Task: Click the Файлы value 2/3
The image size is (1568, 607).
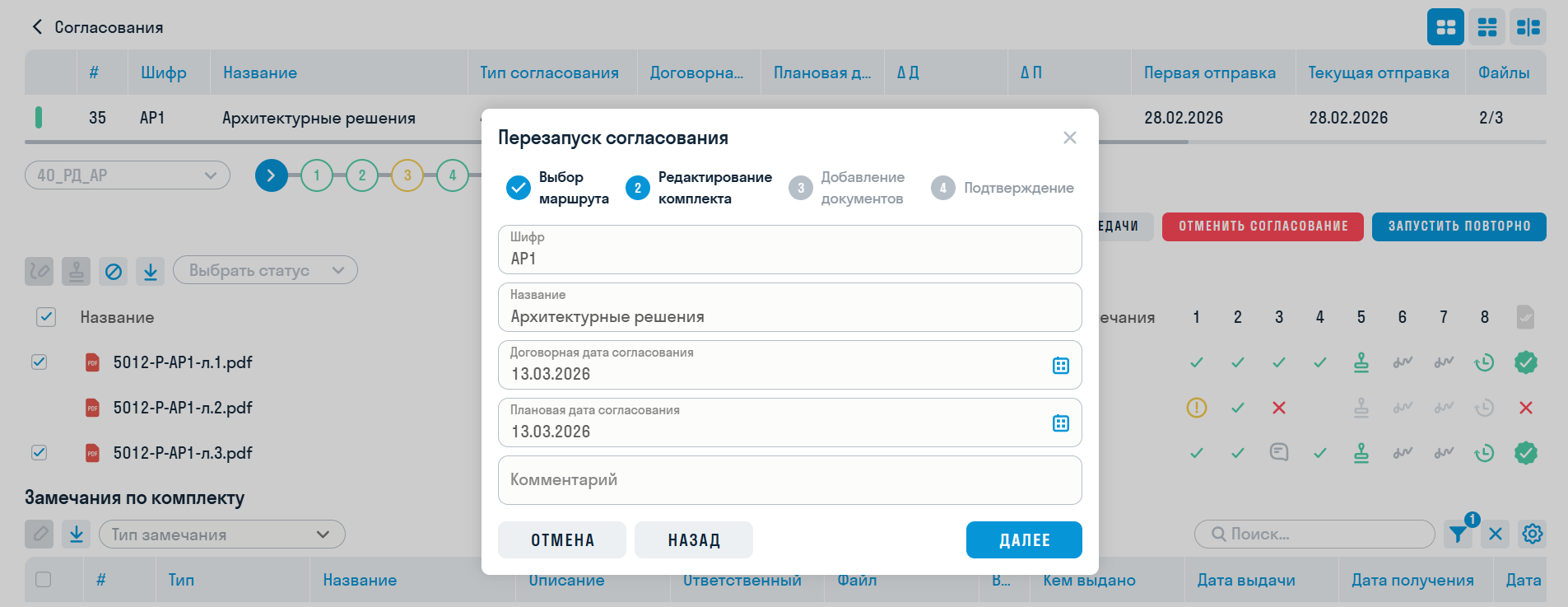Action: click(1491, 118)
